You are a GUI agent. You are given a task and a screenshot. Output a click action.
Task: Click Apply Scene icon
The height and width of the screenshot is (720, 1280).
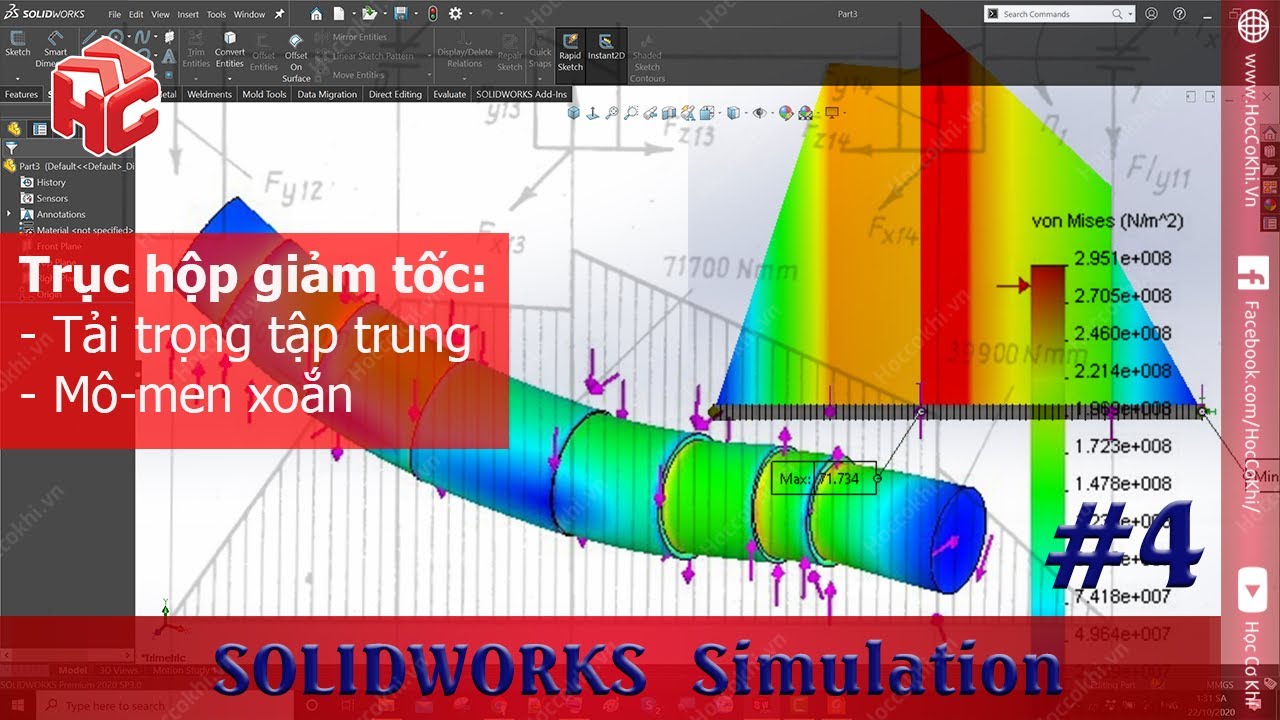805,113
